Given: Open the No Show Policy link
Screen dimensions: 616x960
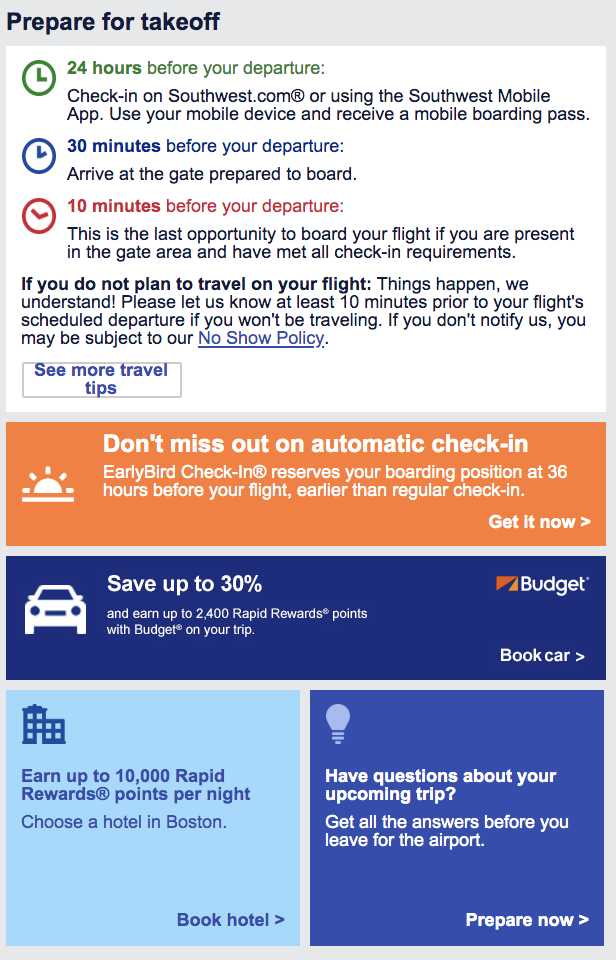Looking at the screenshot, I should tap(261, 338).
